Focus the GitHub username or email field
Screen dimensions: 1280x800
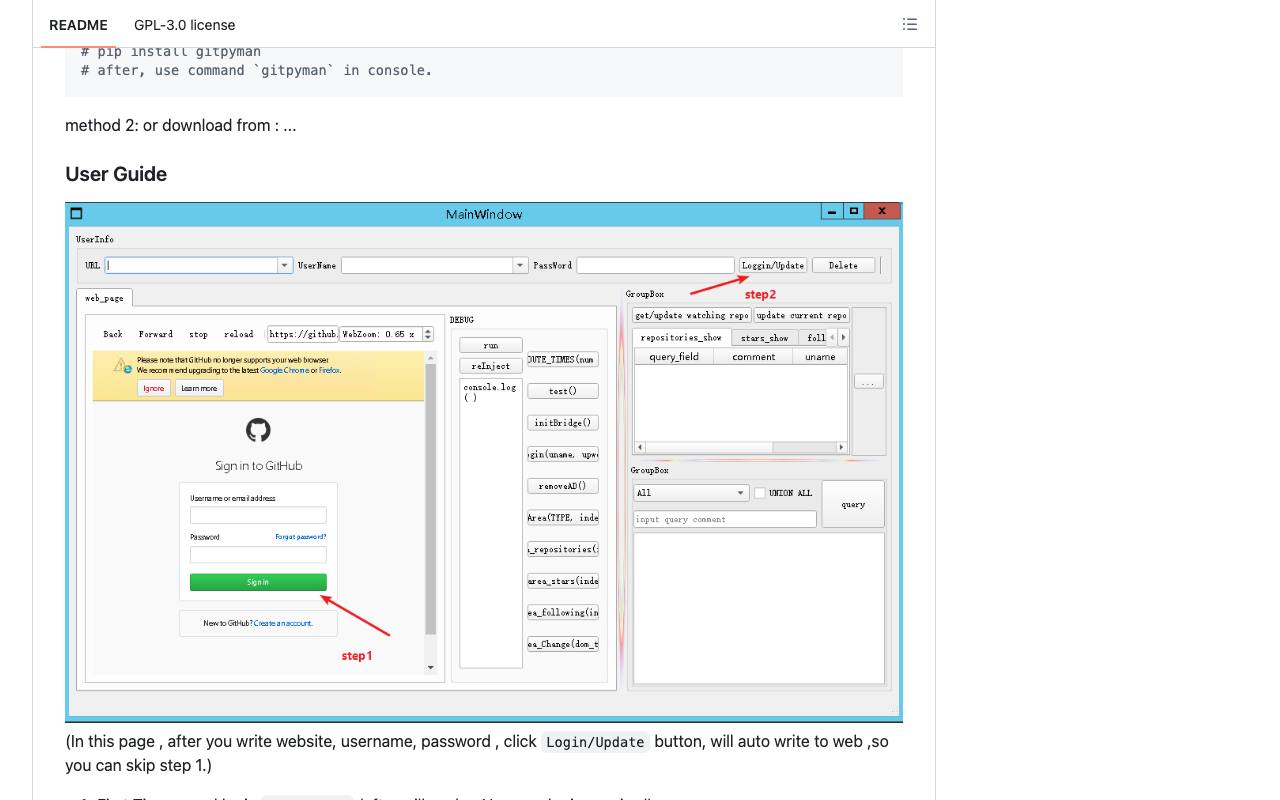coord(258,515)
